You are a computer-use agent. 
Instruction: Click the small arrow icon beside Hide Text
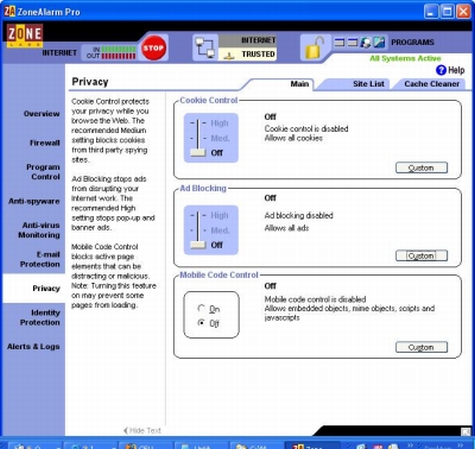tap(125, 431)
